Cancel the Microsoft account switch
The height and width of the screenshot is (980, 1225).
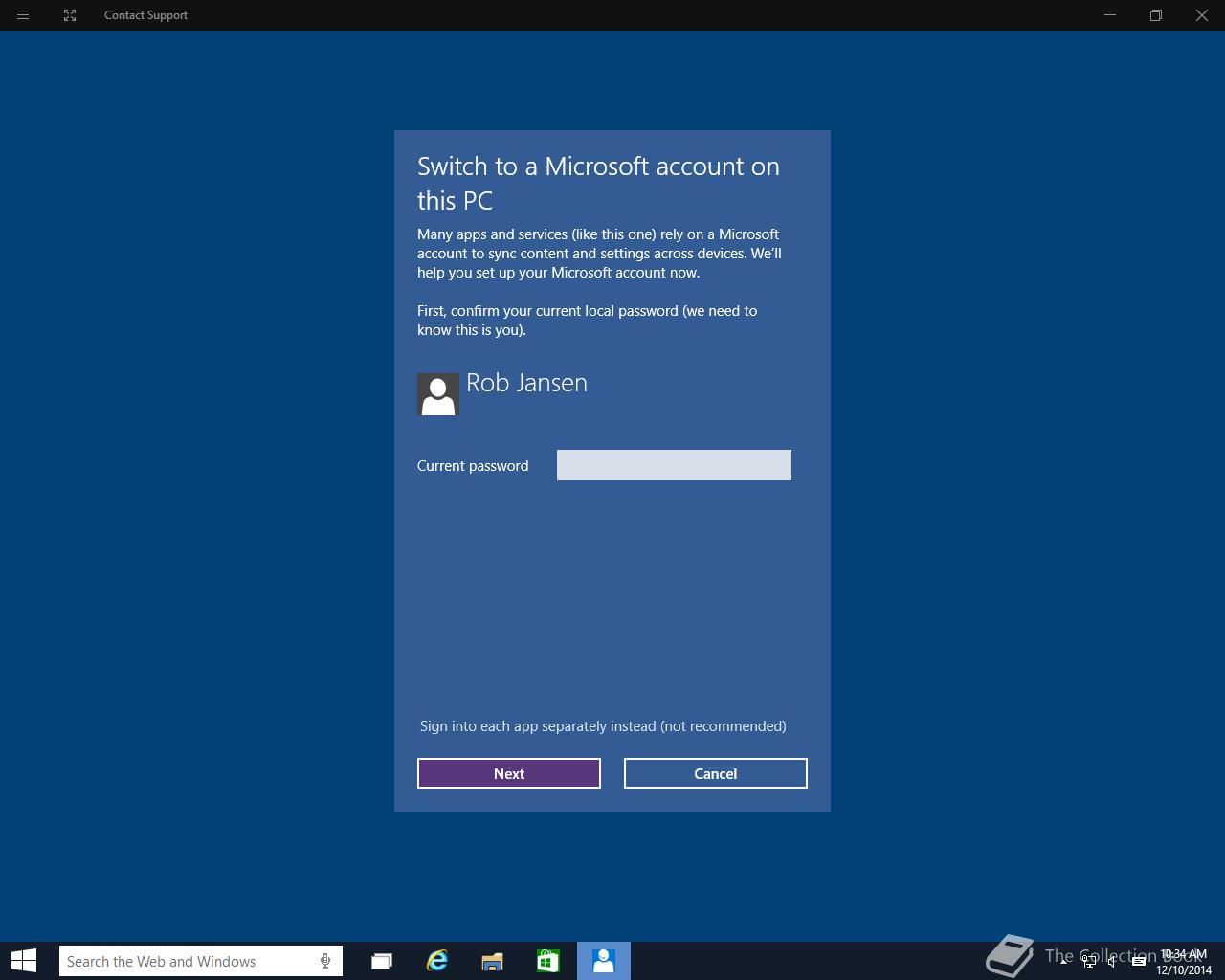(x=716, y=773)
